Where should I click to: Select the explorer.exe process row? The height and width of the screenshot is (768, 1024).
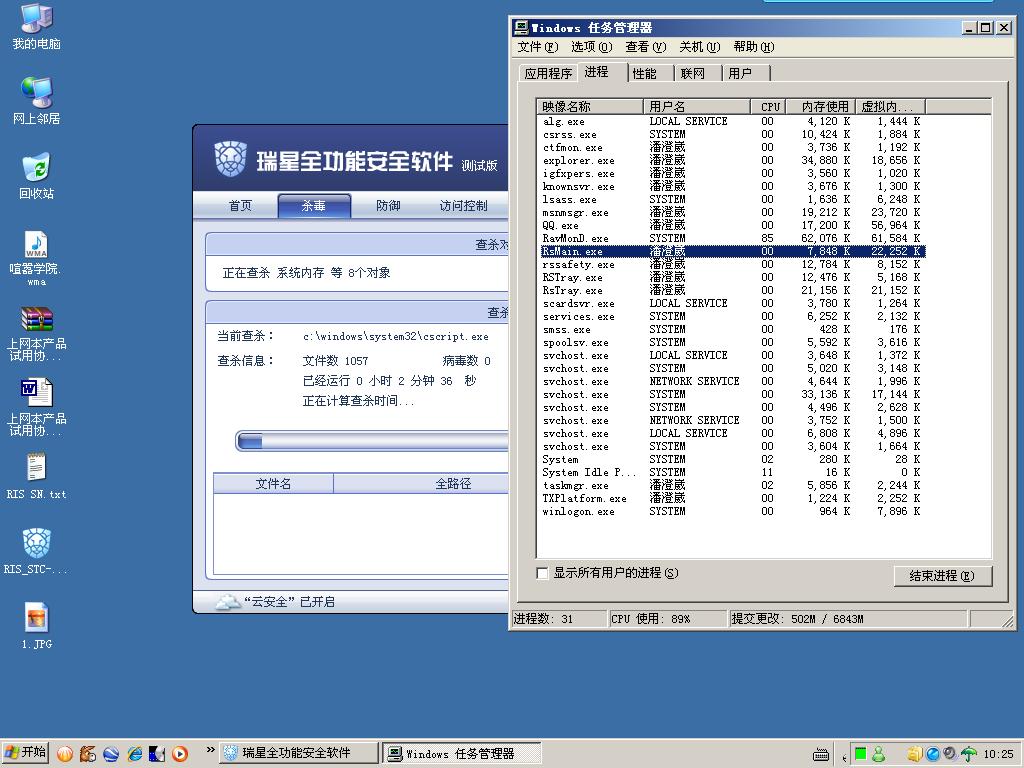pyautogui.click(x=733, y=161)
